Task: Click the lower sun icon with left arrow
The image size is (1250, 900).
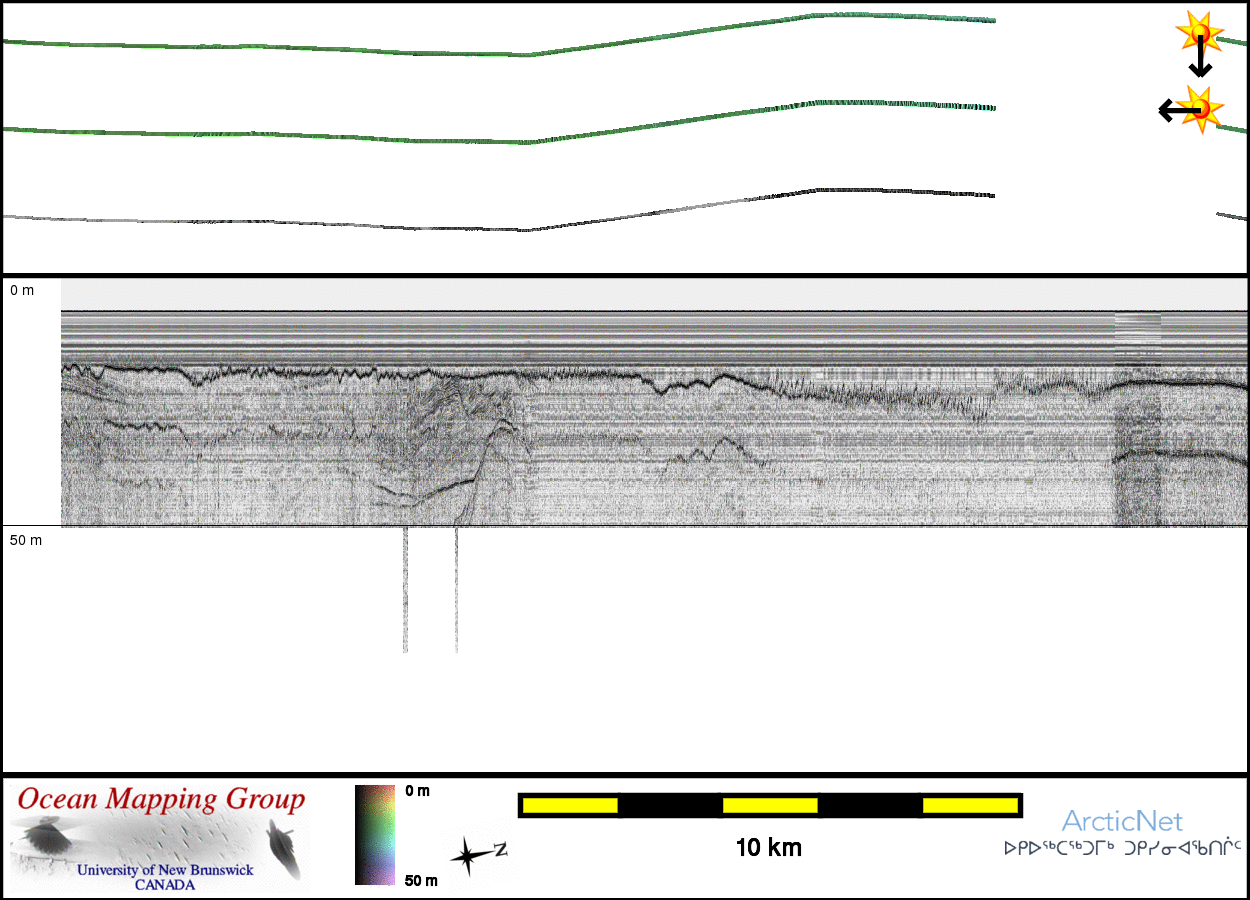Action: point(1199,108)
